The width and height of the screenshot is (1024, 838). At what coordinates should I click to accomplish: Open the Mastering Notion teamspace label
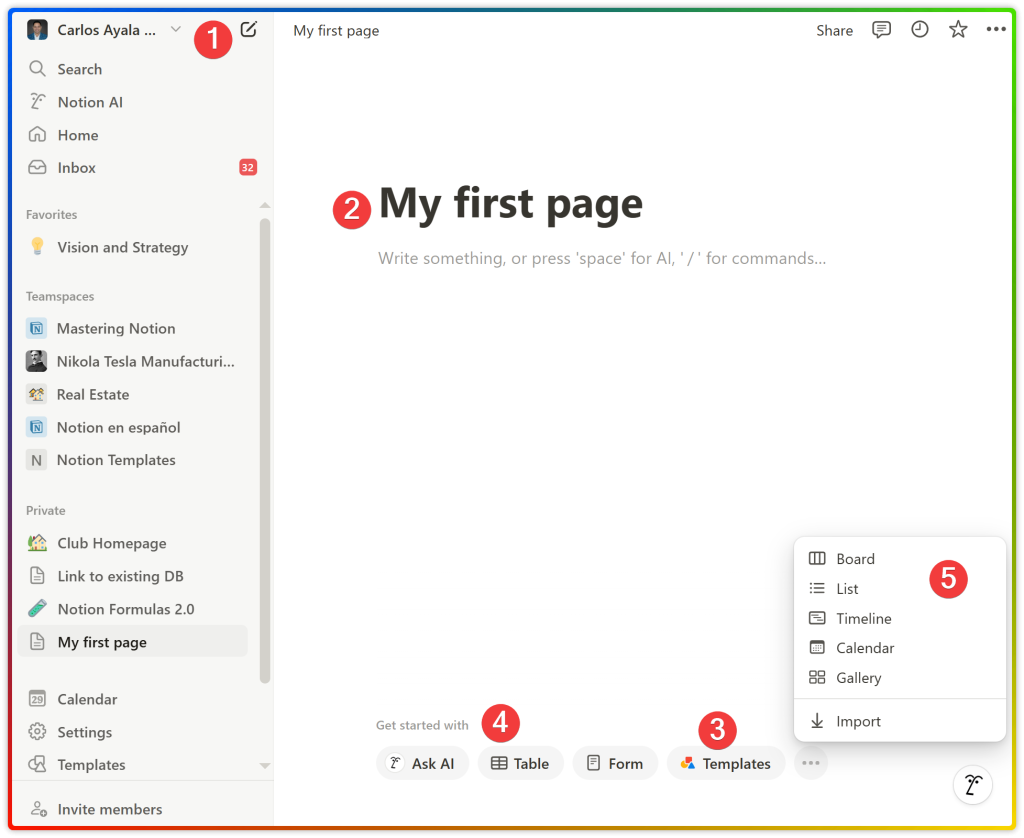[x=116, y=329]
